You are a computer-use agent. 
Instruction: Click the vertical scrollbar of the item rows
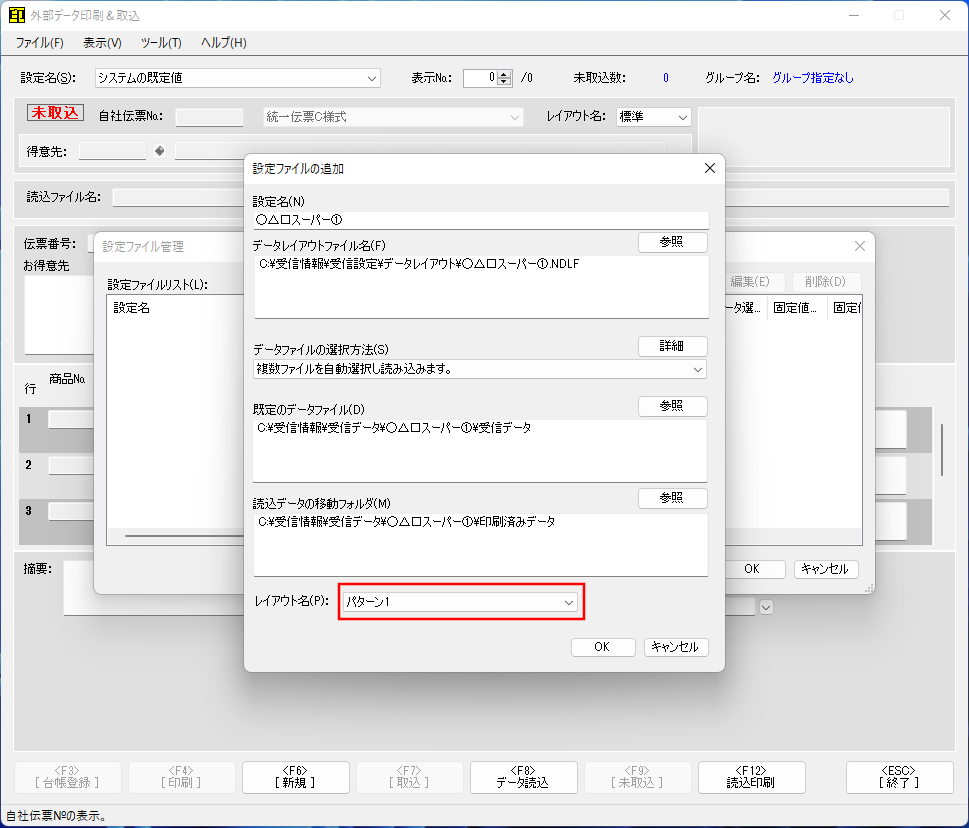click(x=941, y=450)
